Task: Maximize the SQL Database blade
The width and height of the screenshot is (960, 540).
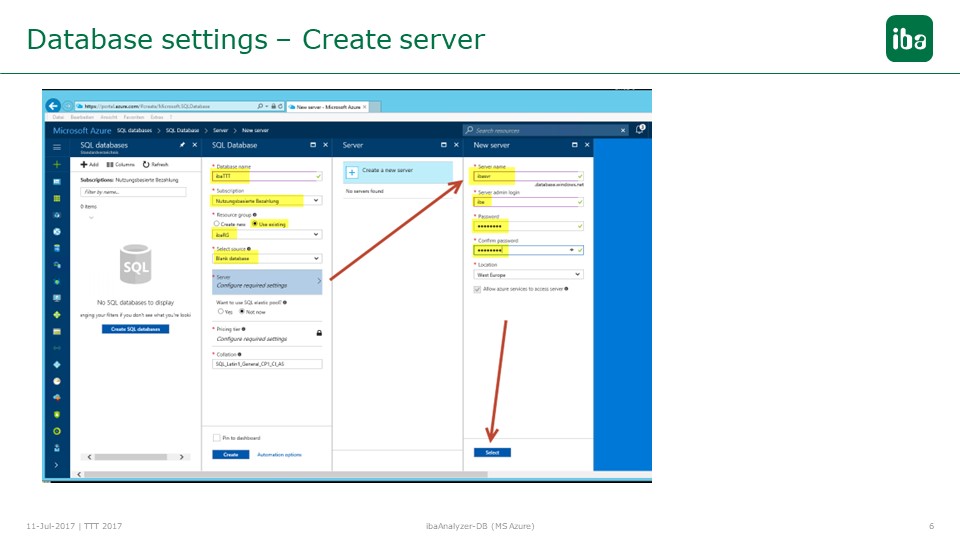Action: coord(313,145)
